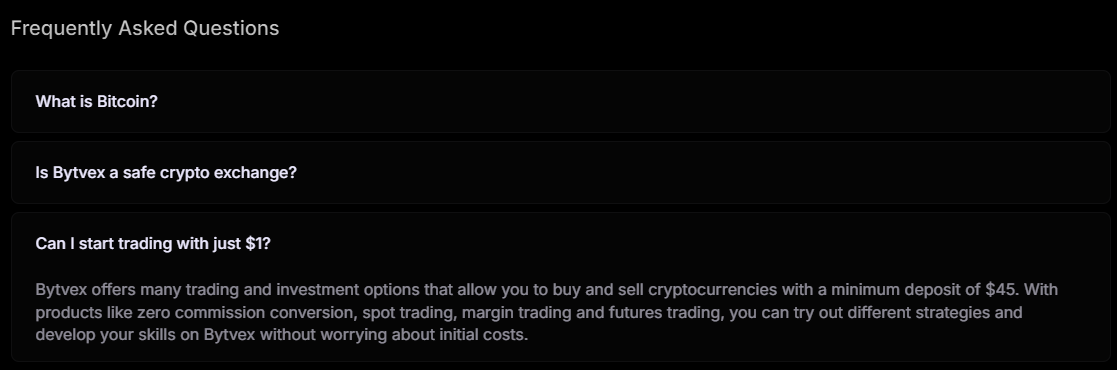
Task: Collapse "Can I start trading with just $1?"
Action: [561, 244]
